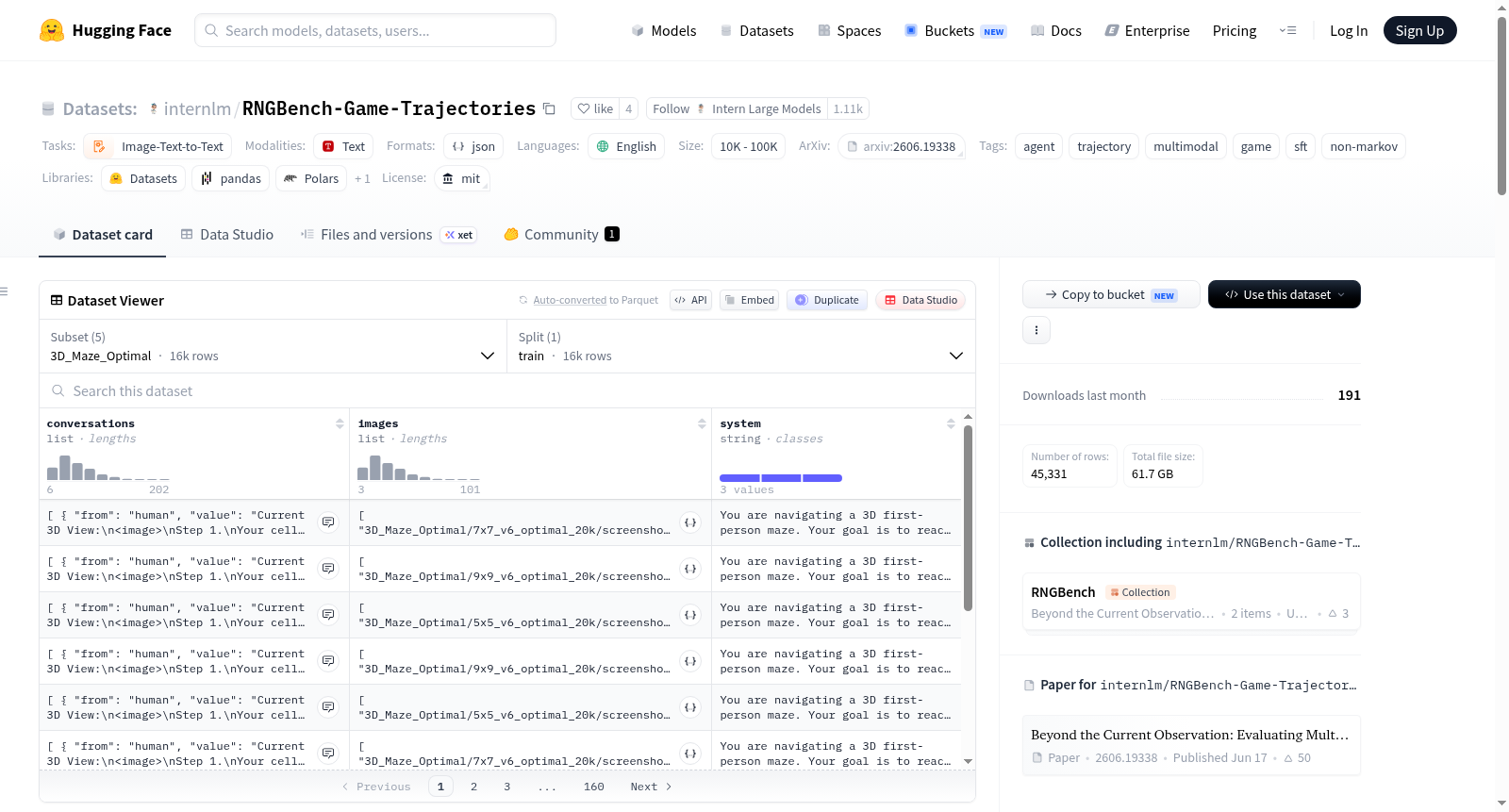Click the Sign Up button
The width and height of the screenshot is (1509, 812).
pos(1419,30)
